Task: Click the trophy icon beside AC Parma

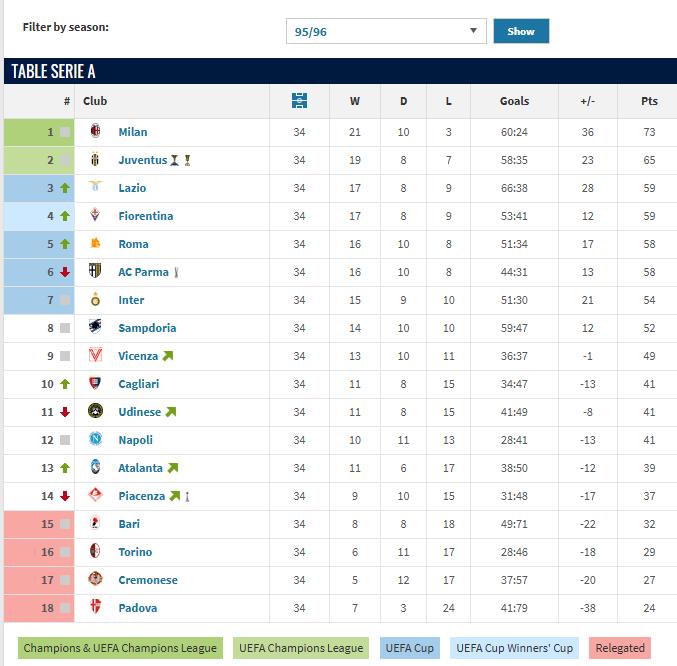Action: click(x=177, y=272)
